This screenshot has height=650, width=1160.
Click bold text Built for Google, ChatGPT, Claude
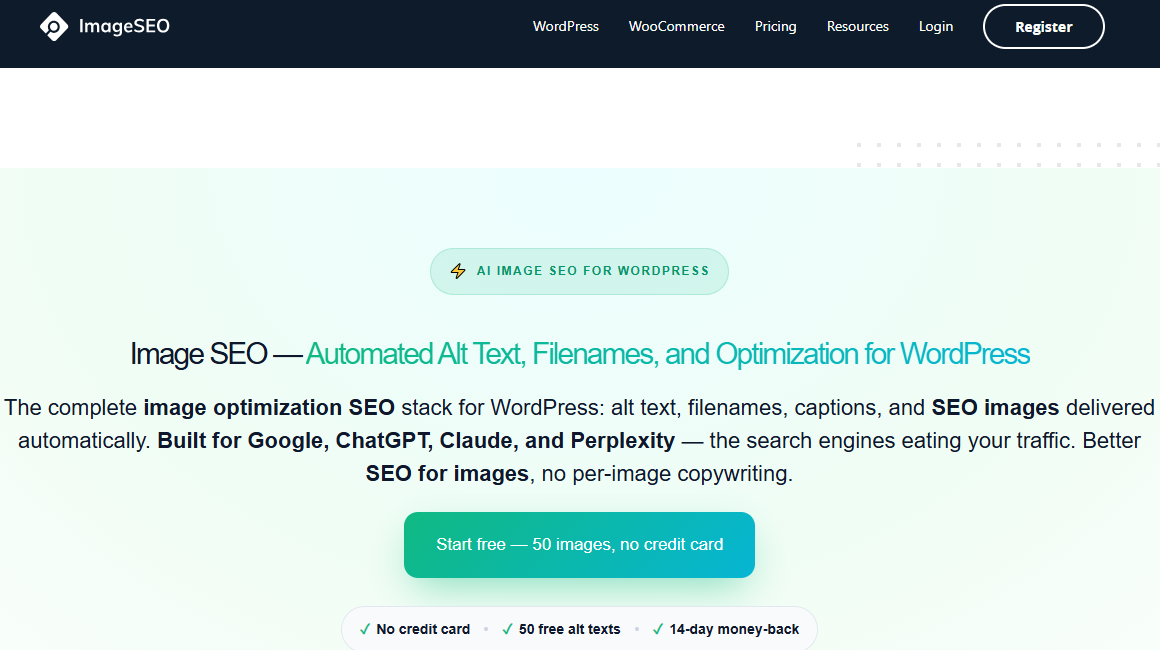point(416,441)
